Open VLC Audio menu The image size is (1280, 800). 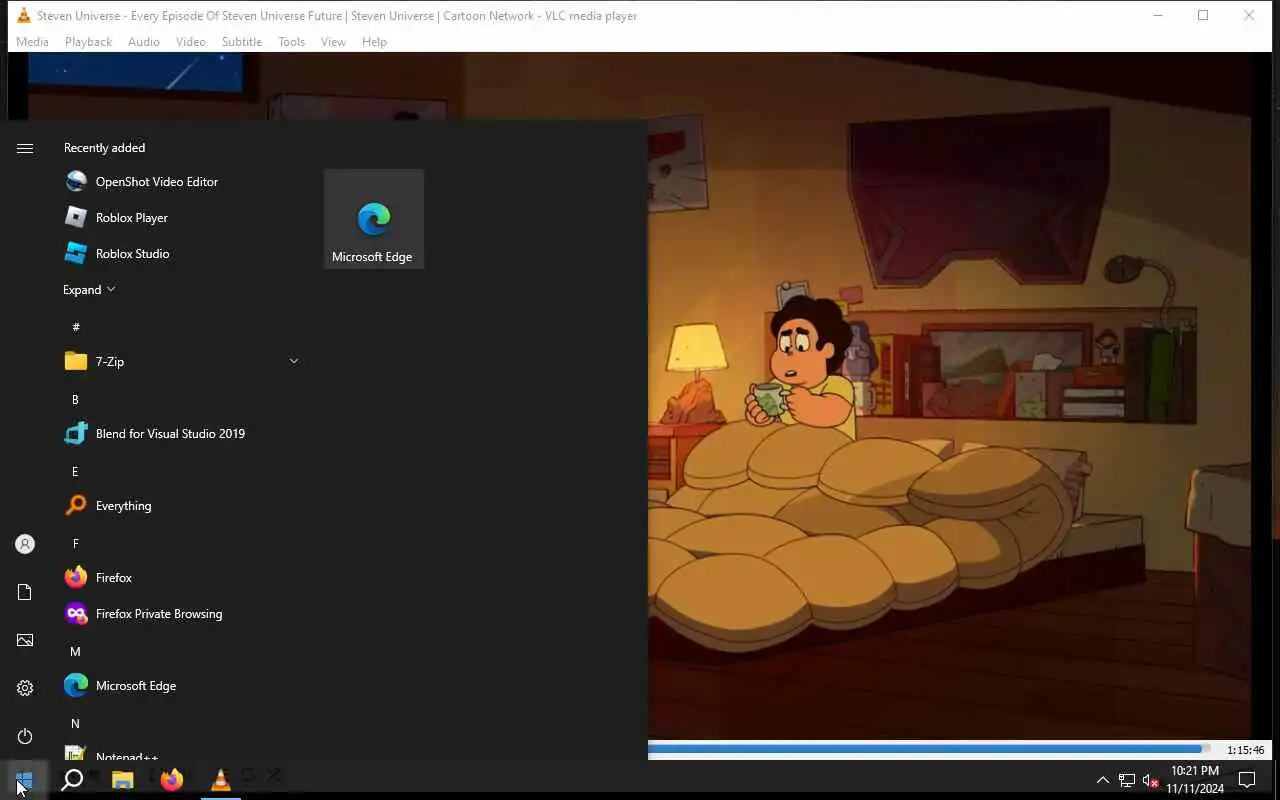(143, 42)
